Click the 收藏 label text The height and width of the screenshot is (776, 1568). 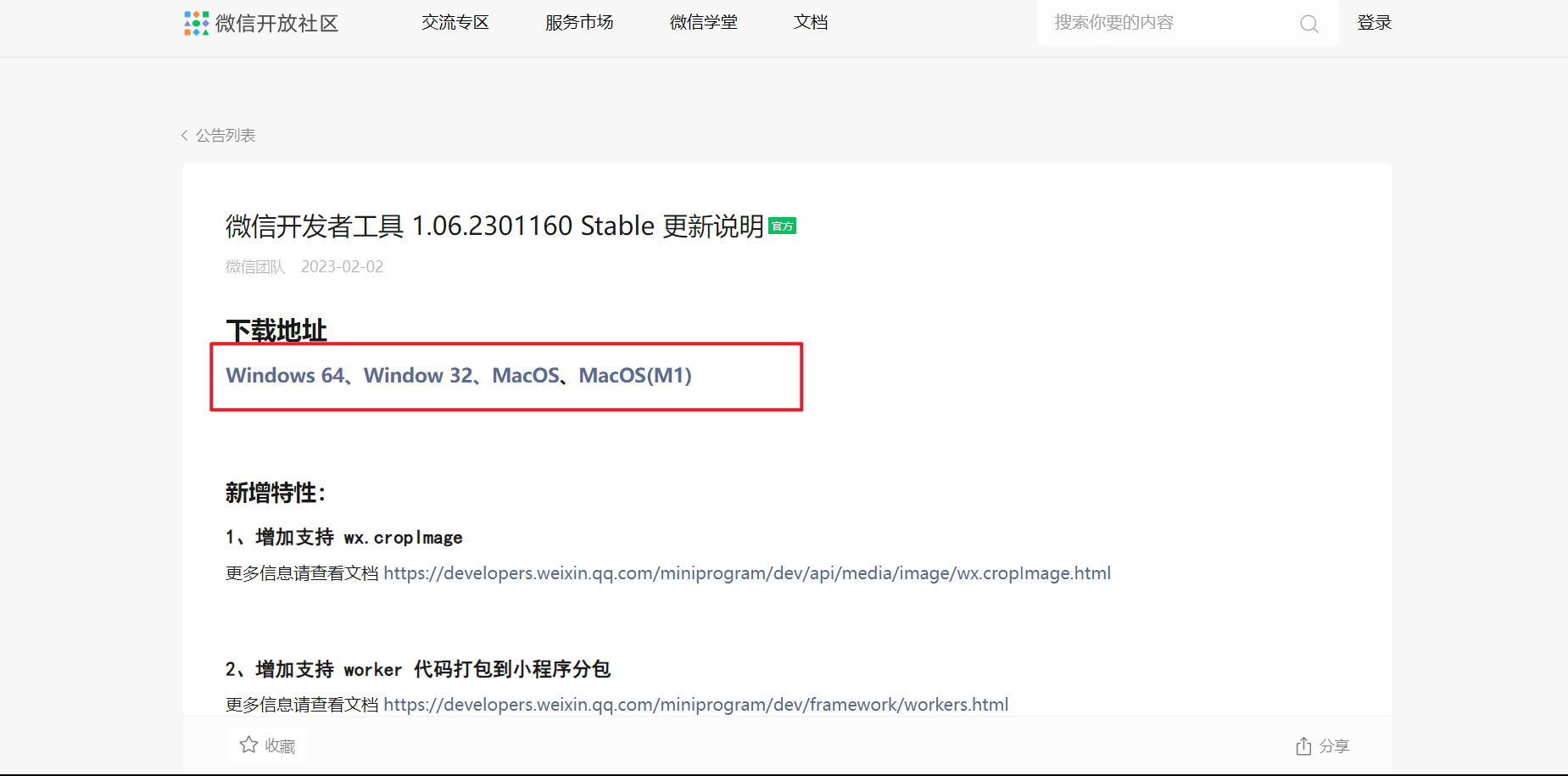[x=280, y=745]
